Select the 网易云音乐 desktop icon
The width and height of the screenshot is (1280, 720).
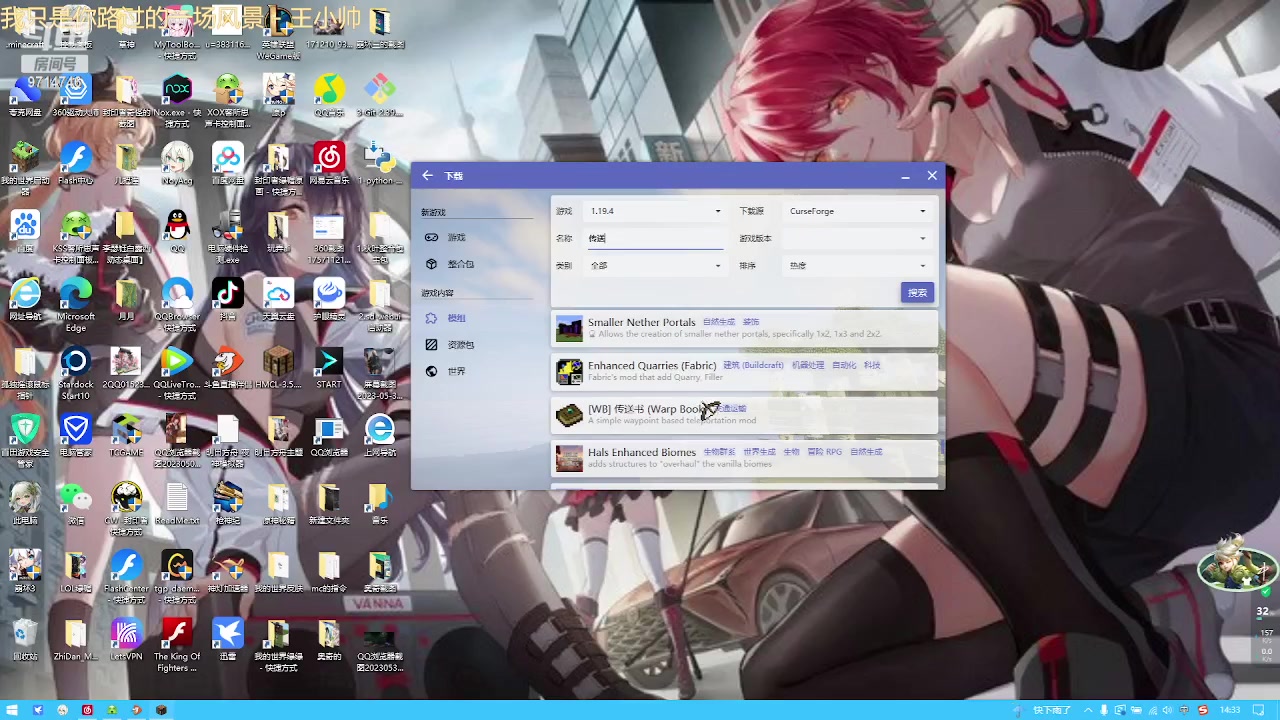point(329,165)
